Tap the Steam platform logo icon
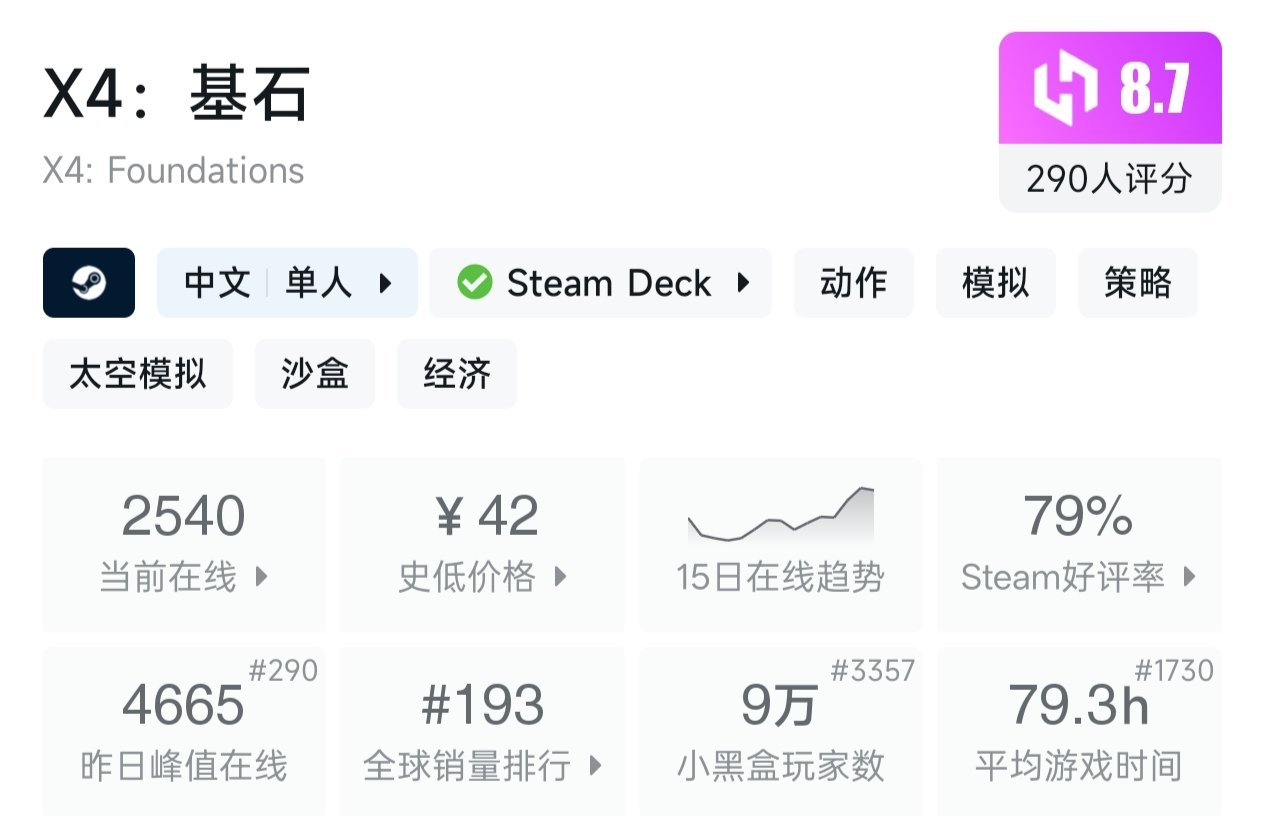 tap(89, 283)
